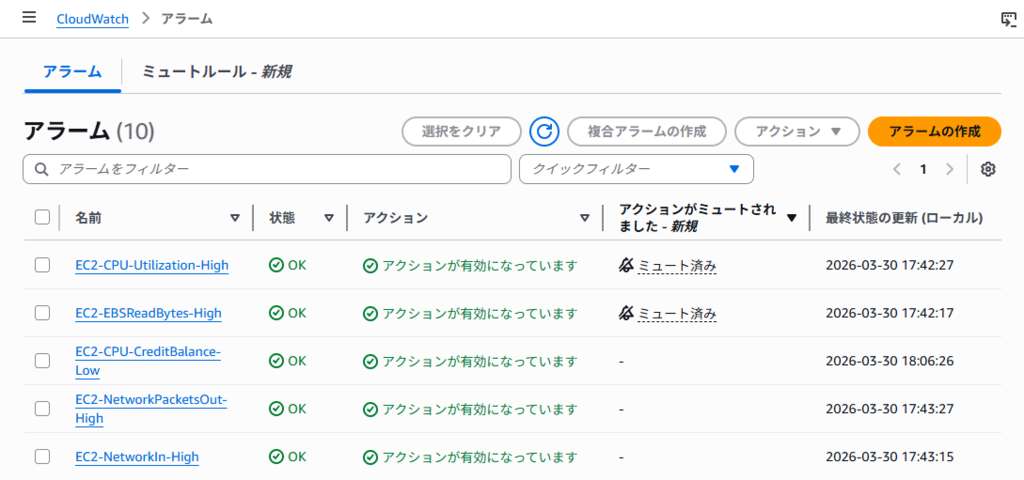Go to previous page arrow

[x=897, y=169]
